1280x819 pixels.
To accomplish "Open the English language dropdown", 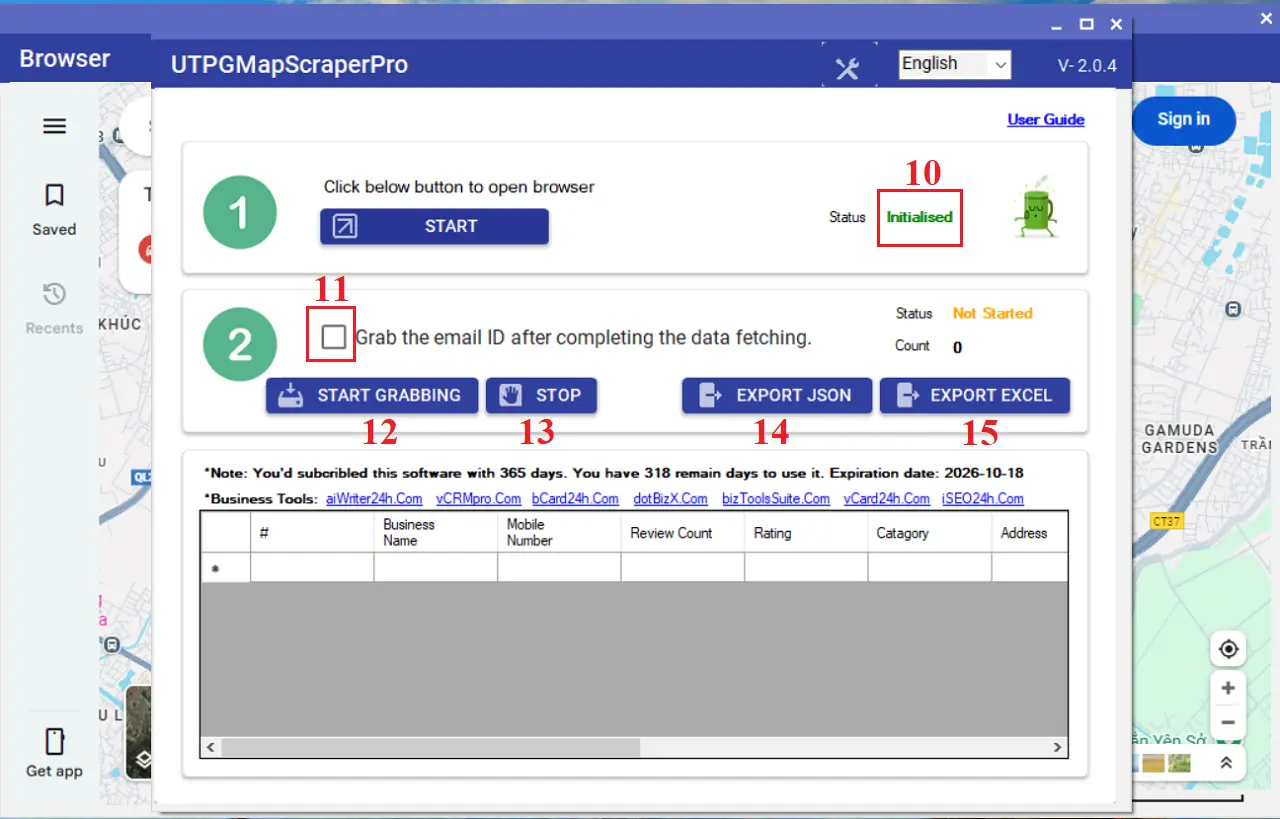I will [x=954, y=65].
